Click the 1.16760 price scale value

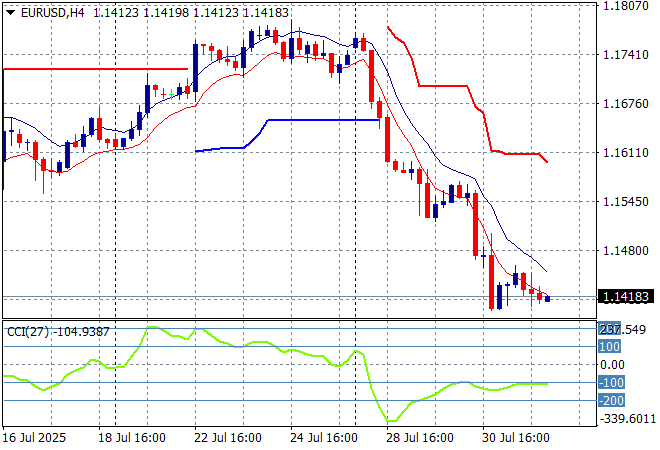626,104
